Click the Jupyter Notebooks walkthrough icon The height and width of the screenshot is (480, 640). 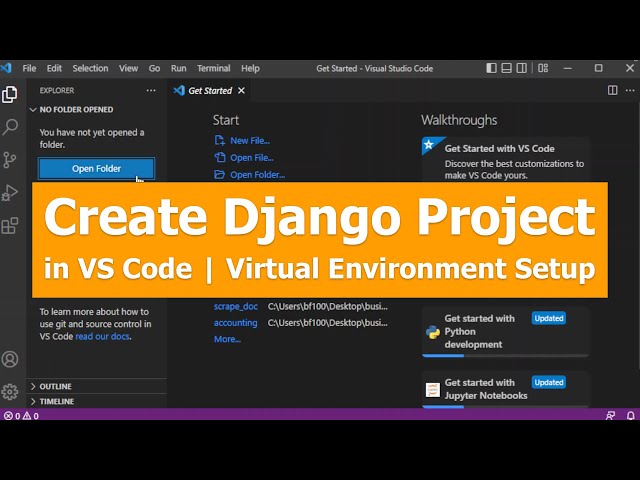(433, 390)
